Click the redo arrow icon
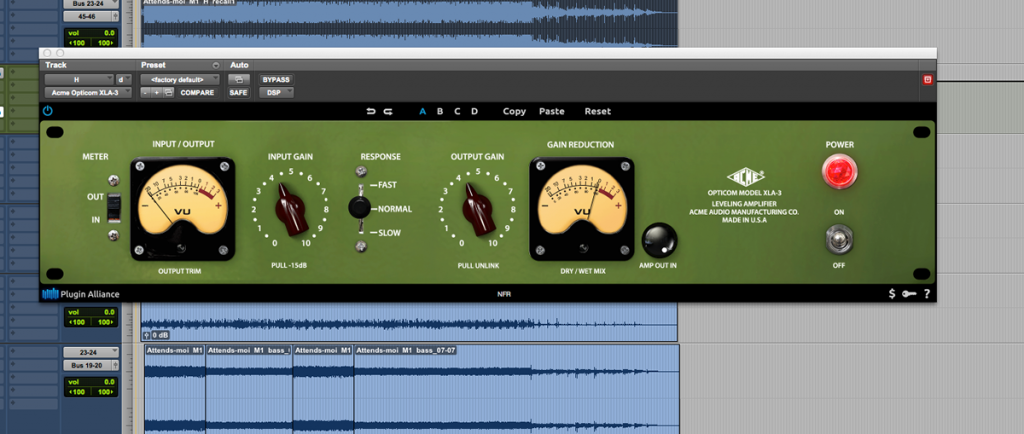The width and height of the screenshot is (1024, 434). pos(388,112)
